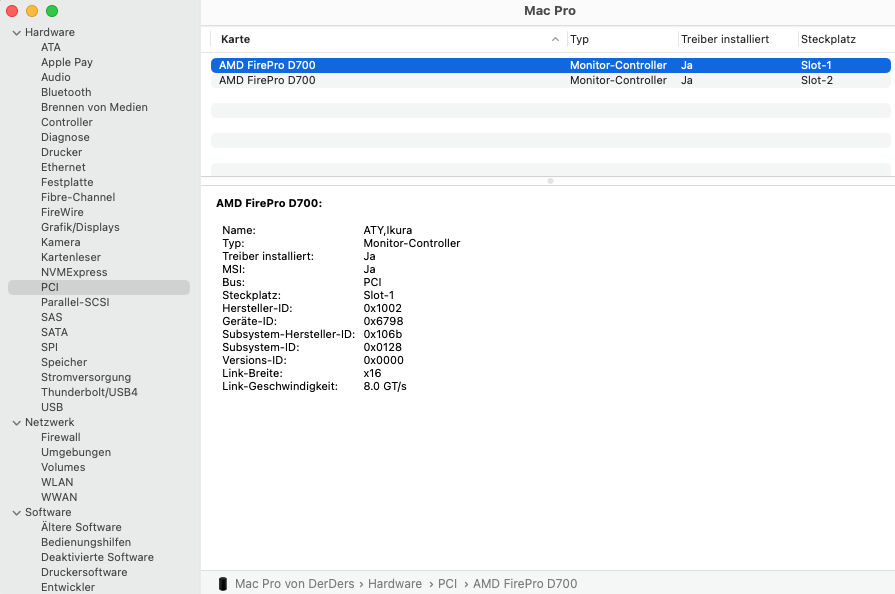Screen dimensions: 895x594
Task: Select Audio in the sidebar
Action: tap(56, 77)
